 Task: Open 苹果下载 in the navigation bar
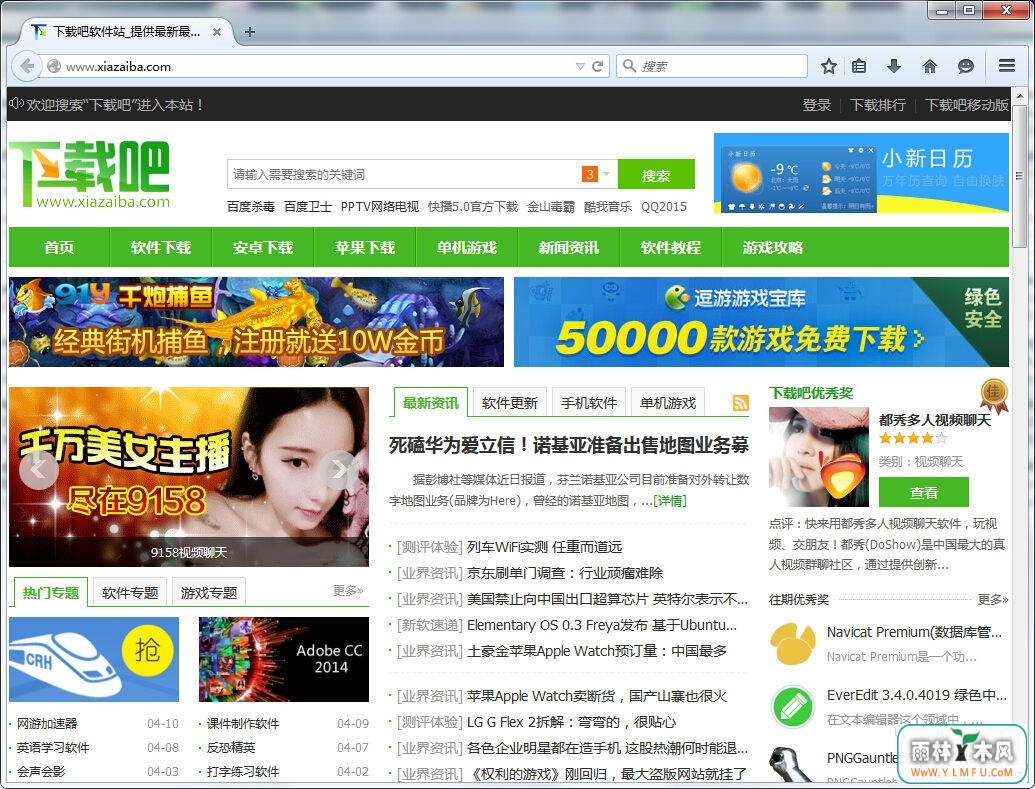365,248
